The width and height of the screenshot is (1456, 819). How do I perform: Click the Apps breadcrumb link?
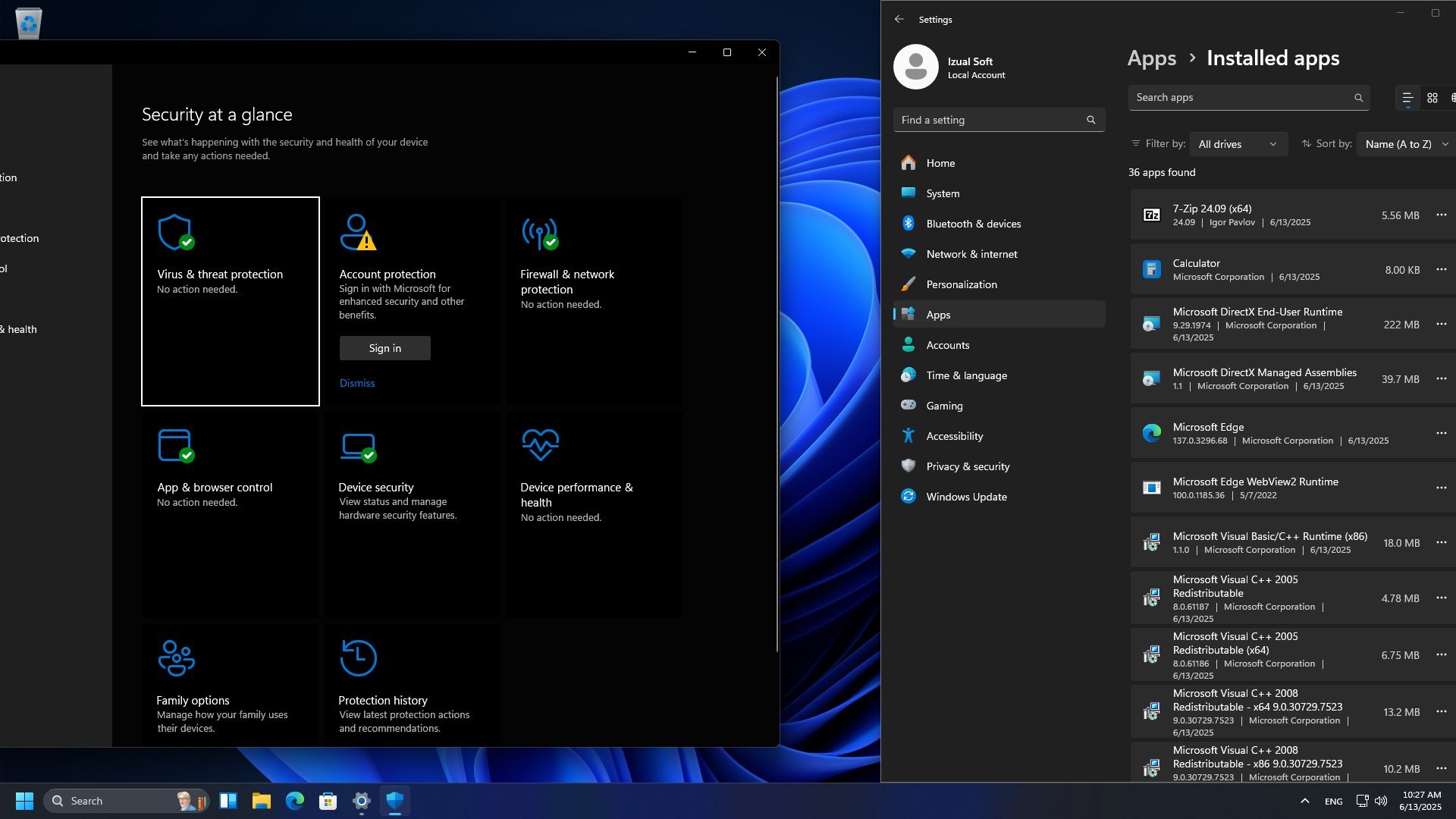coord(1152,58)
